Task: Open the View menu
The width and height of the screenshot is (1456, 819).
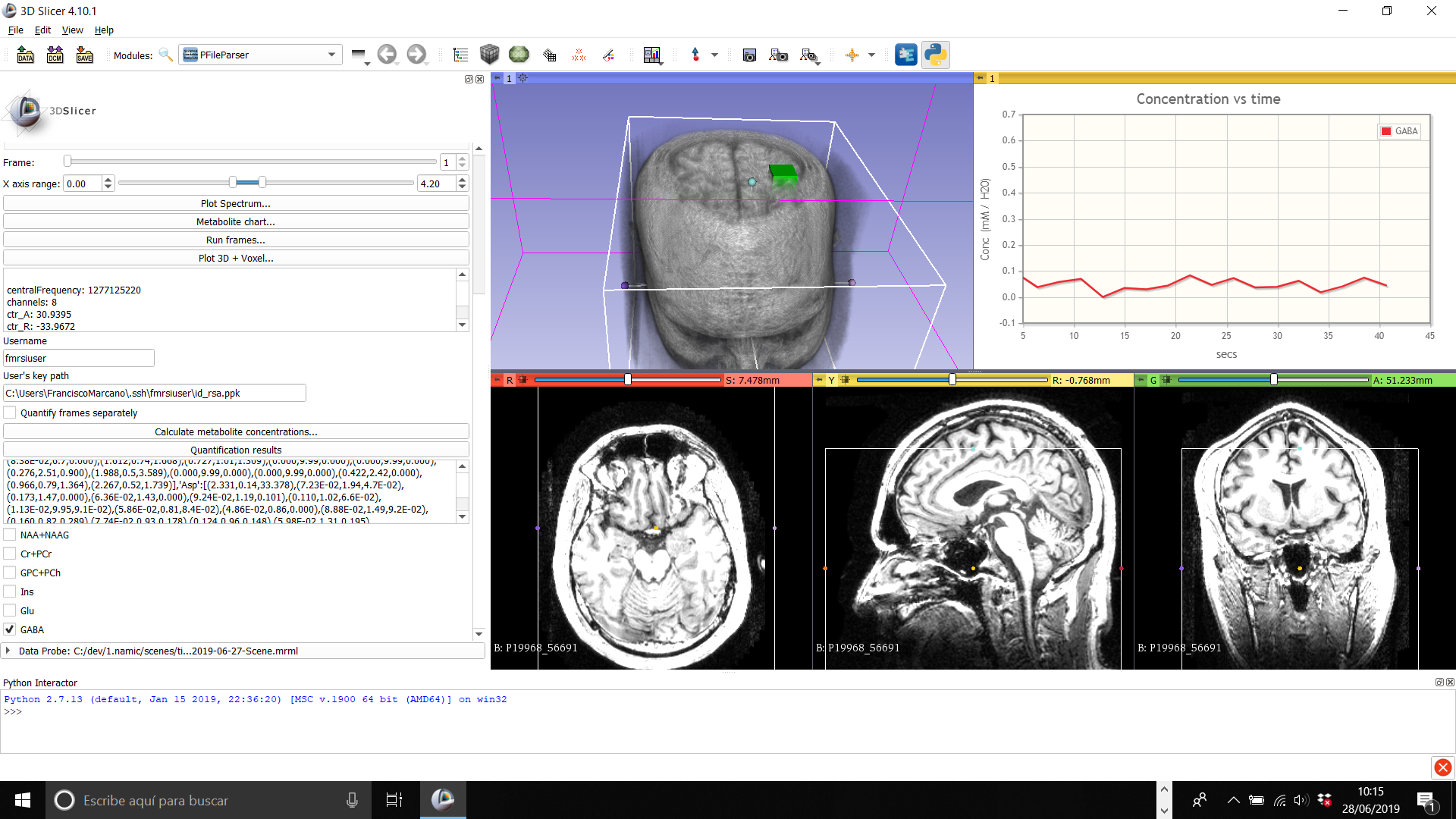Action: point(72,30)
